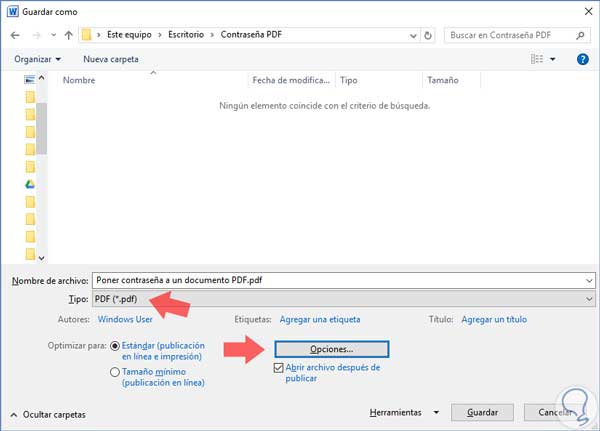The height and width of the screenshot is (431, 600).
Task: Expand address bar previous locations dropdown
Action: 413,36
